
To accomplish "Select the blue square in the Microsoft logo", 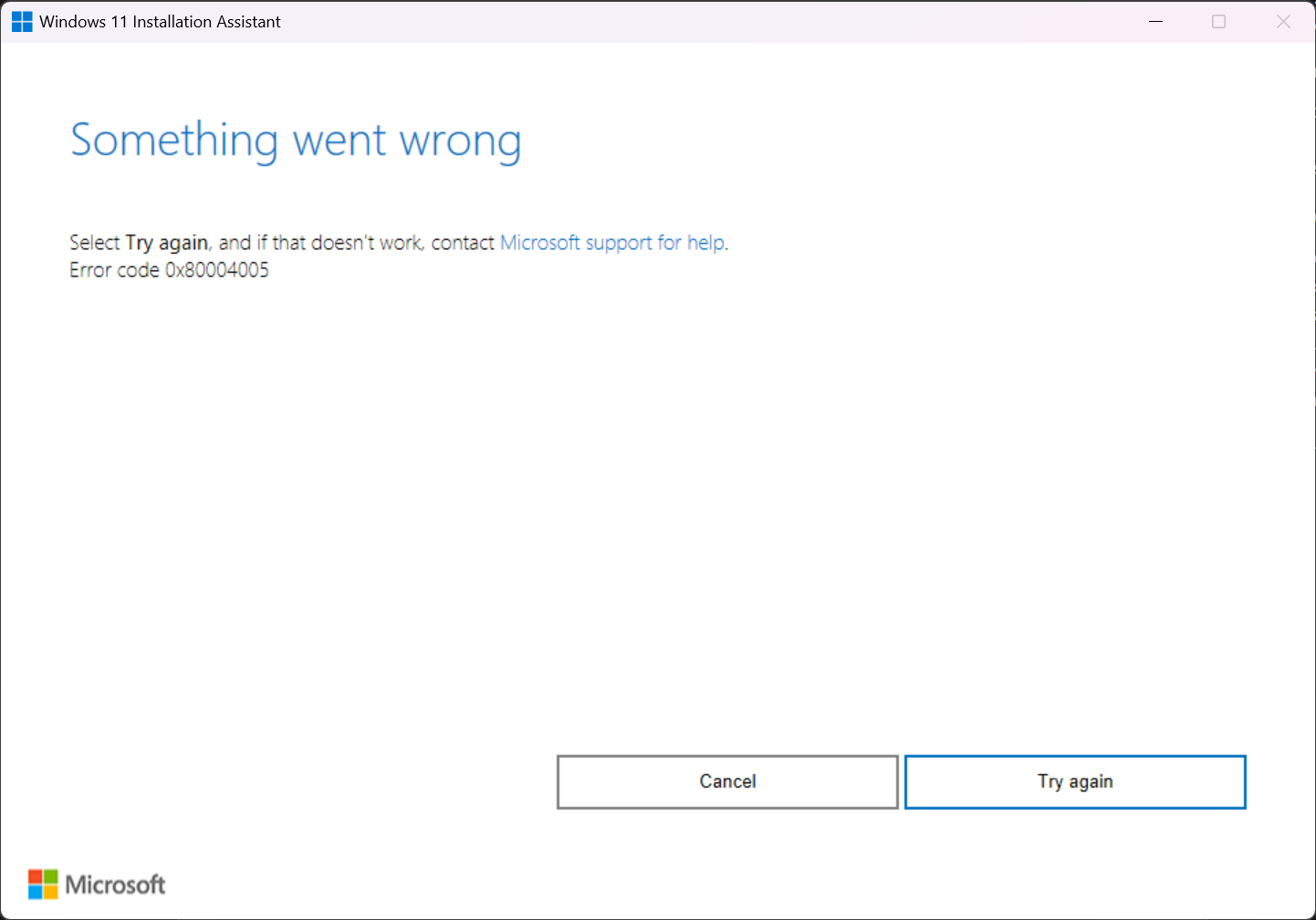I will click(x=37, y=890).
